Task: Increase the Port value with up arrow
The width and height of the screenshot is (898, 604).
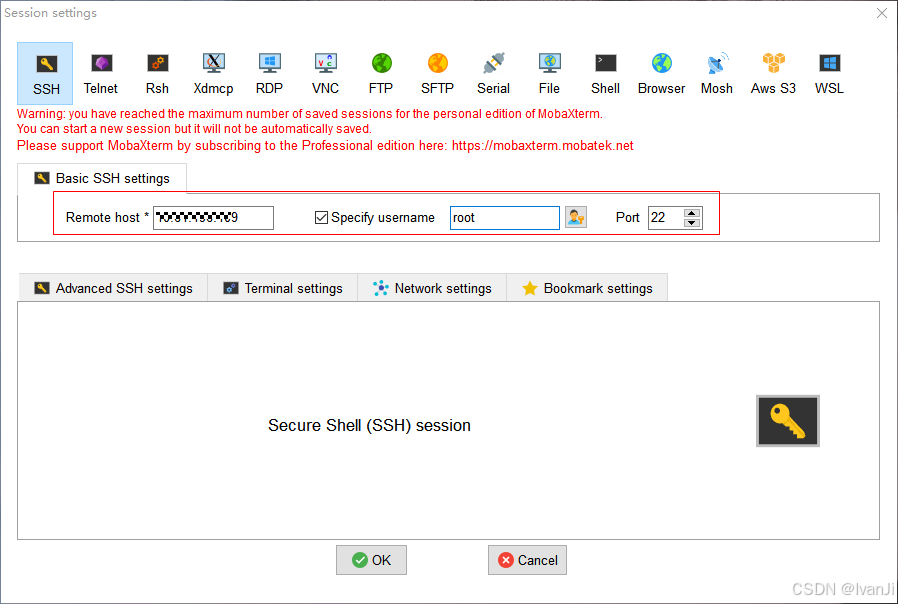Action: click(692, 213)
